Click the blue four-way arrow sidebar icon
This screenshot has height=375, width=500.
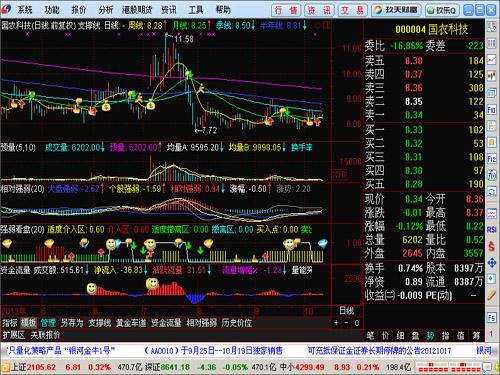[492, 263]
